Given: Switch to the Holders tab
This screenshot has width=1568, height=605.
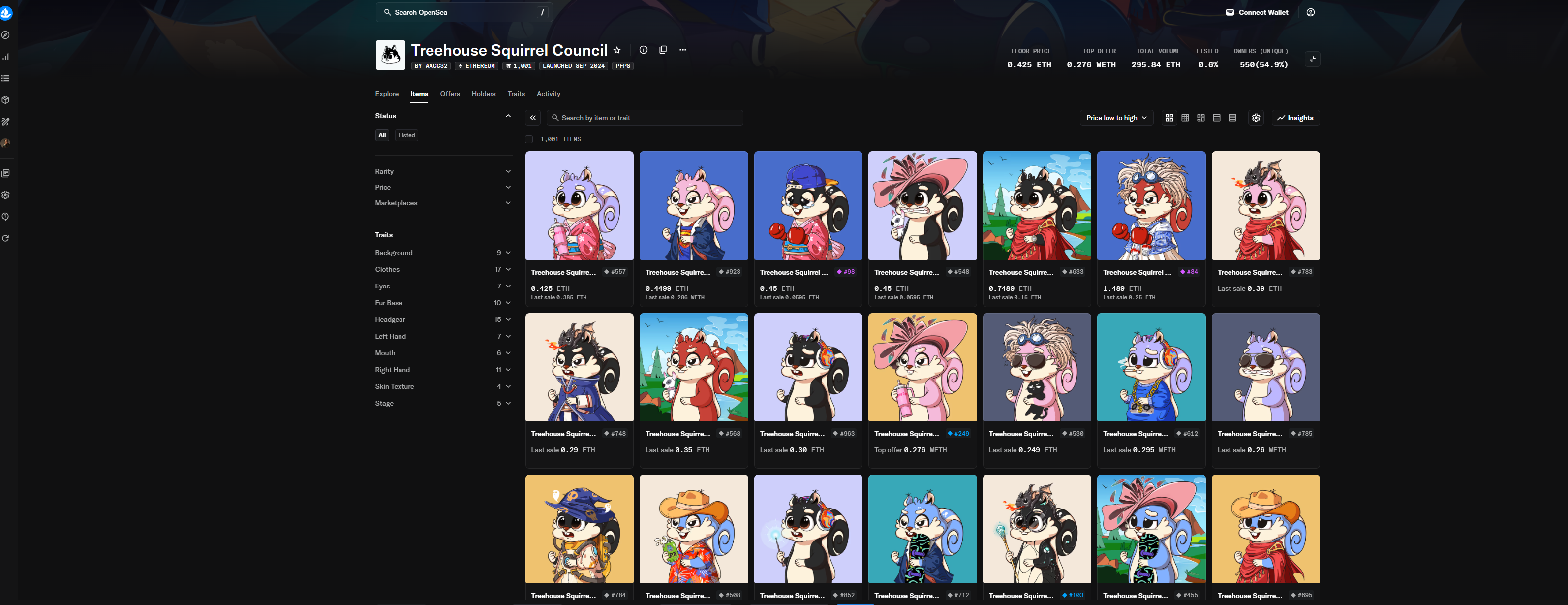Looking at the screenshot, I should pyautogui.click(x=483, y=94).
